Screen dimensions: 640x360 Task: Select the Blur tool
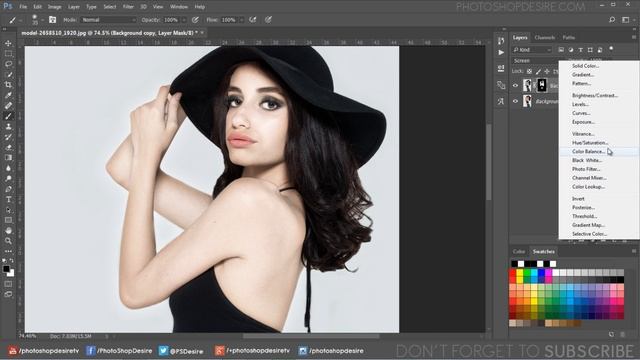coord(8,168)
